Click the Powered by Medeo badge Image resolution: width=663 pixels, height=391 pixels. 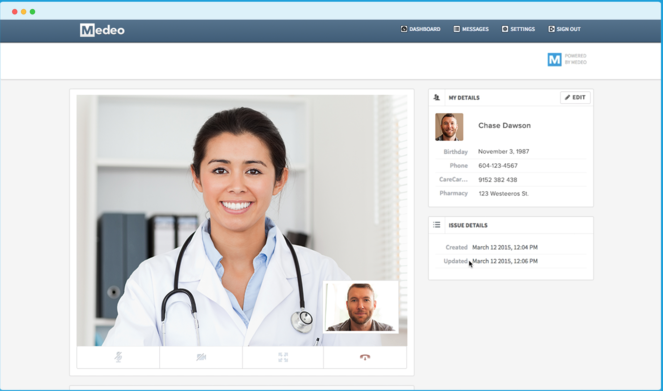pos(567,59)
